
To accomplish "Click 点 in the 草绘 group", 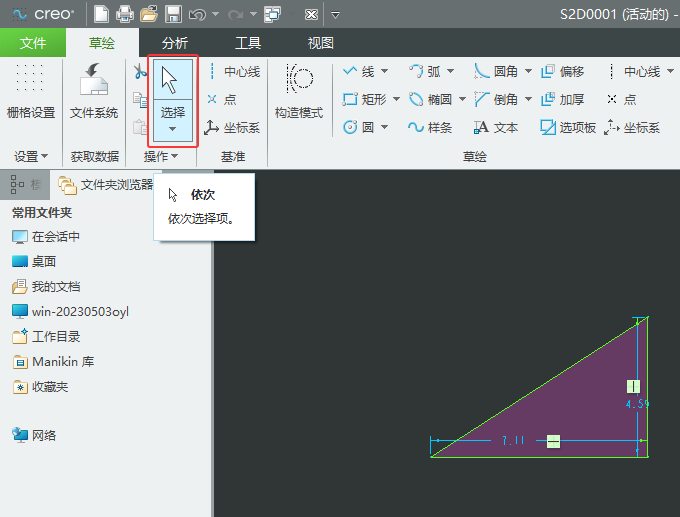I will (x=621, y=100).
